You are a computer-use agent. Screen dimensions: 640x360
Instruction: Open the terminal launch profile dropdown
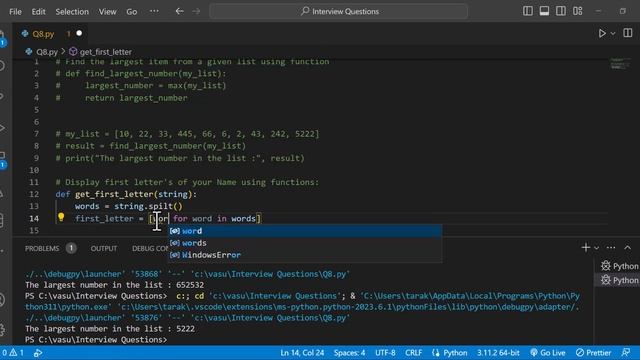pyautogui.click(x=596, y=248)
